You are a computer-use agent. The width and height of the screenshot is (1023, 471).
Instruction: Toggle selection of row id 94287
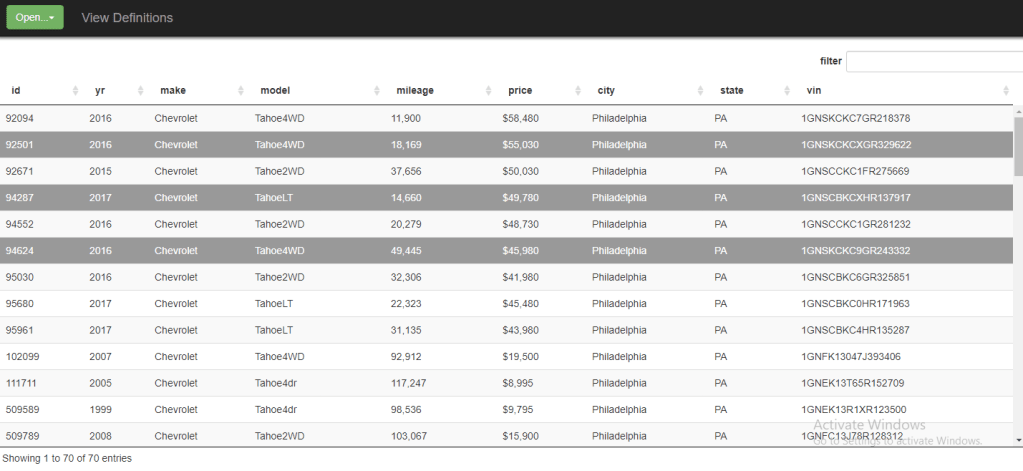click(x=400, y=198)
